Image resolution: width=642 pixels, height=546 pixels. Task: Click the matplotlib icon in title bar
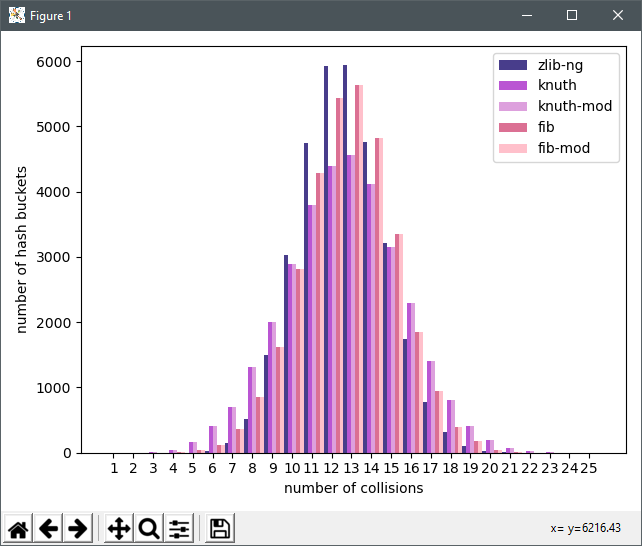tap(17, 16)
